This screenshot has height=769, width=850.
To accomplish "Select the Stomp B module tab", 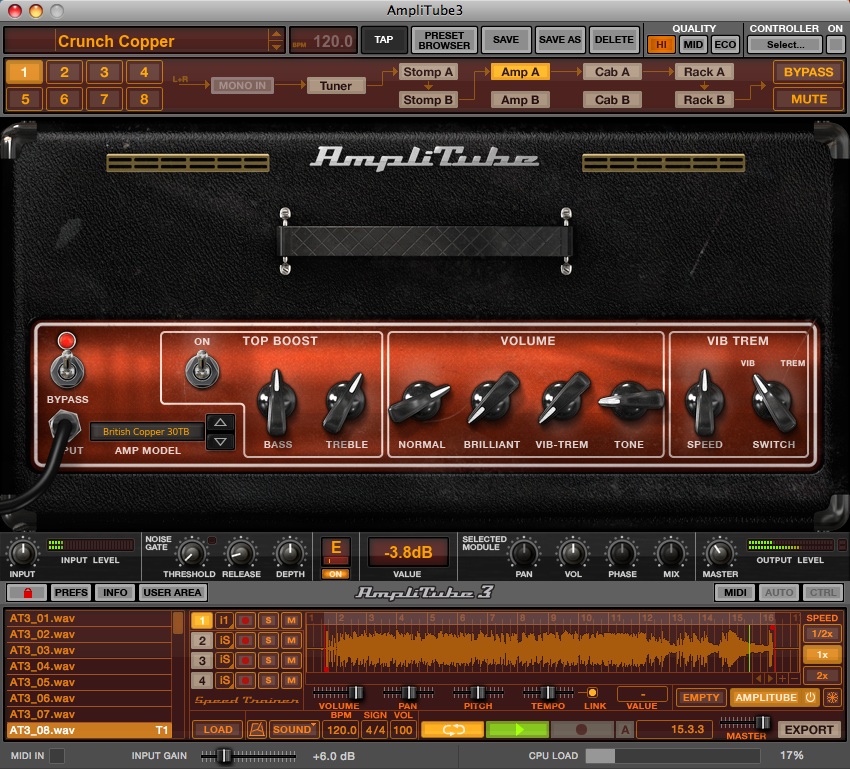I will (428, 100).
